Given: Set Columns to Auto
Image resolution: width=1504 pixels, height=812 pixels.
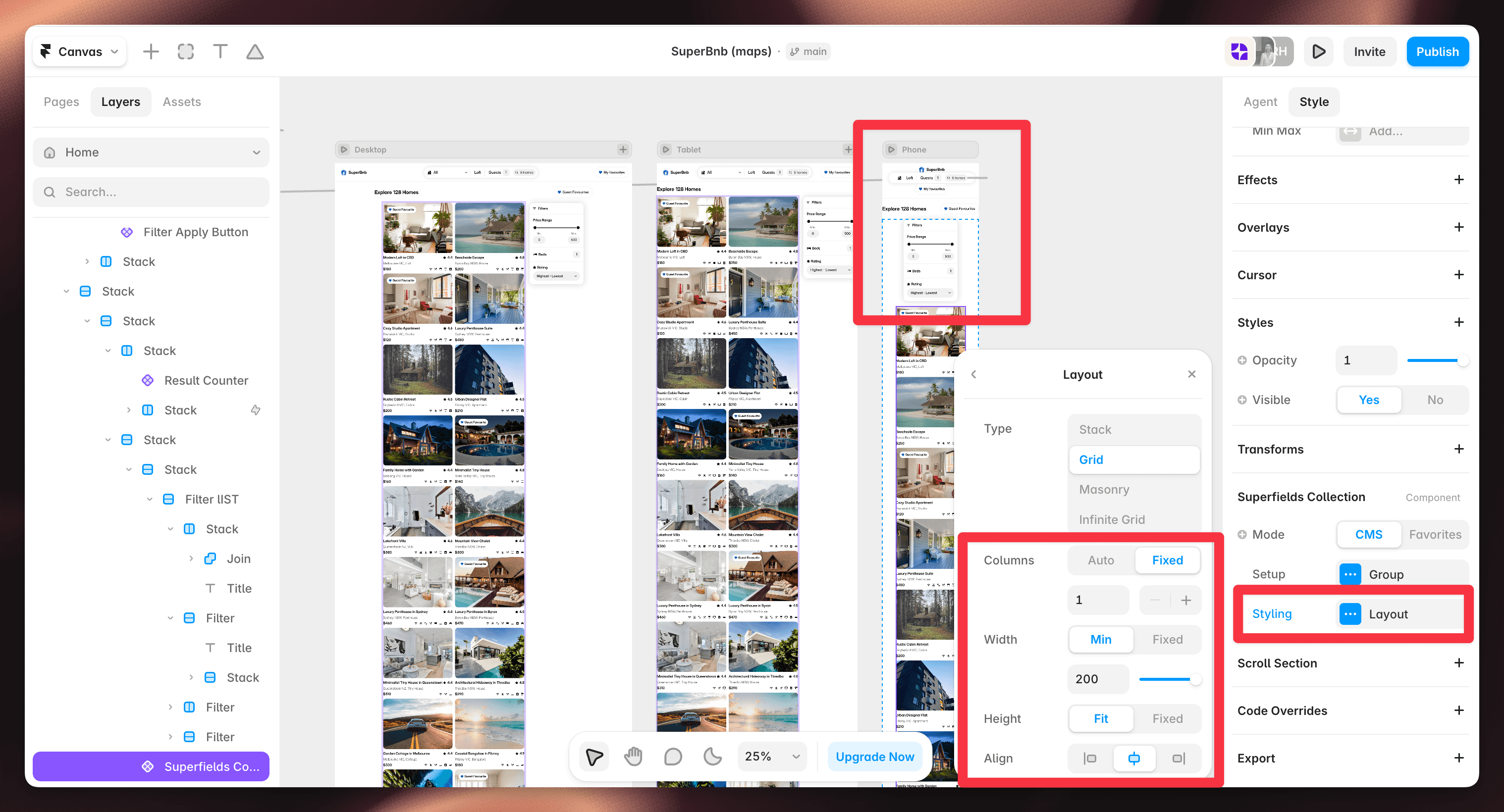Looking at the screenshot, I should [x=1101, y=560].
